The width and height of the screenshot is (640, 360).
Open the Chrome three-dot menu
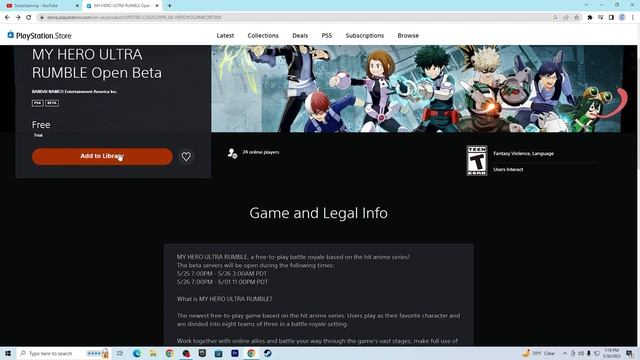(633, 17)
